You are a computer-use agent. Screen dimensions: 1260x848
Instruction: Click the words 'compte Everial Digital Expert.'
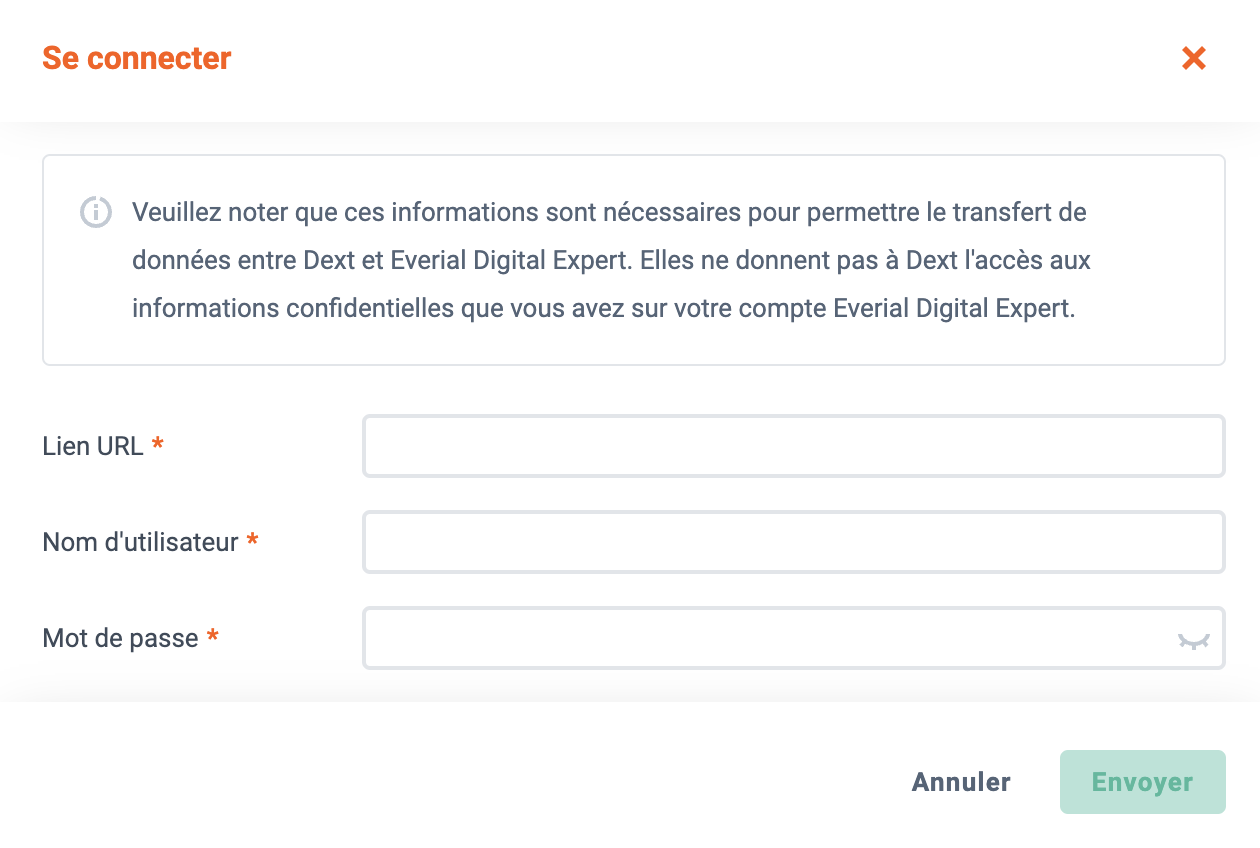click(x=955, y=308)
